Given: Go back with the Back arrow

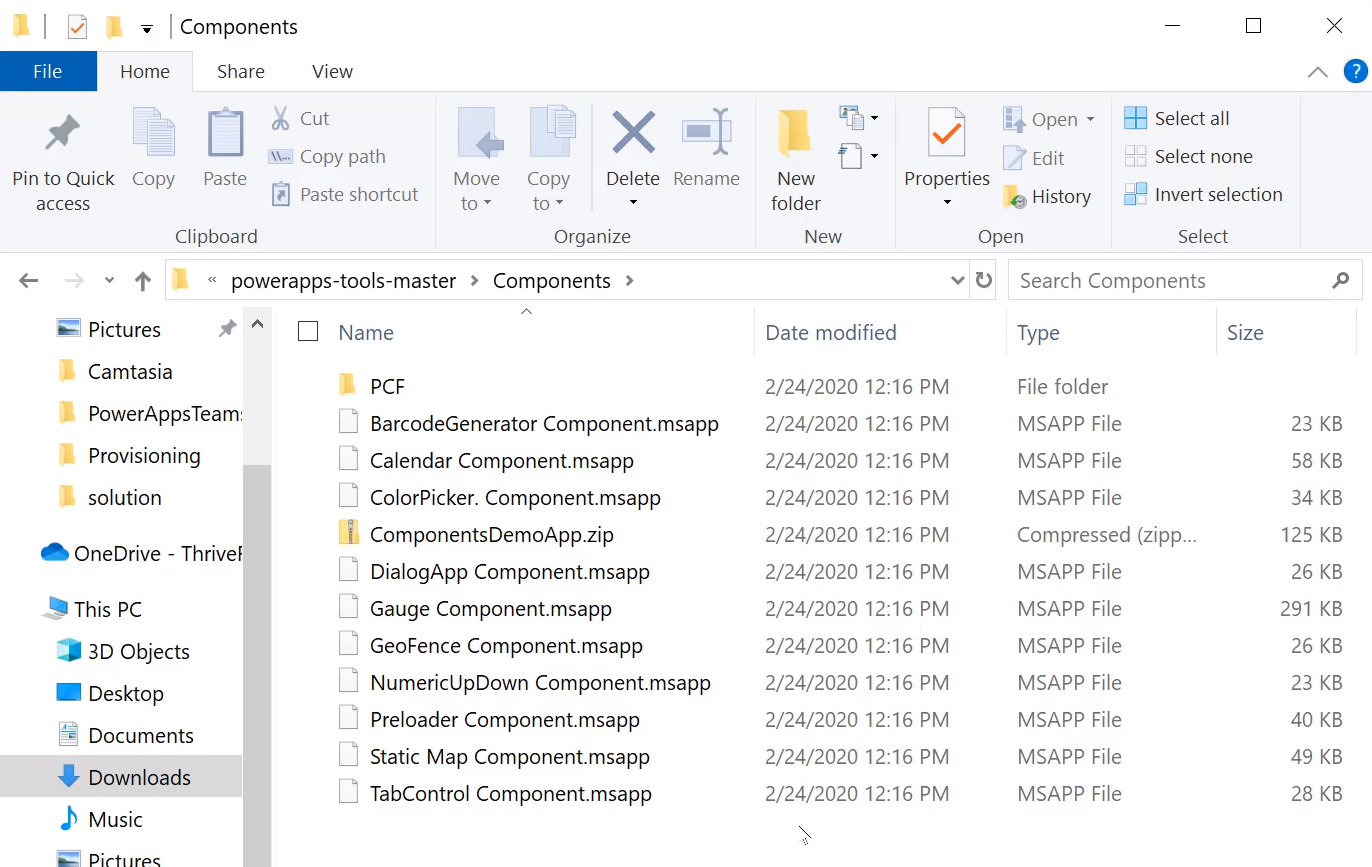Looking at the screenshot, I should [x=29, y=281].
